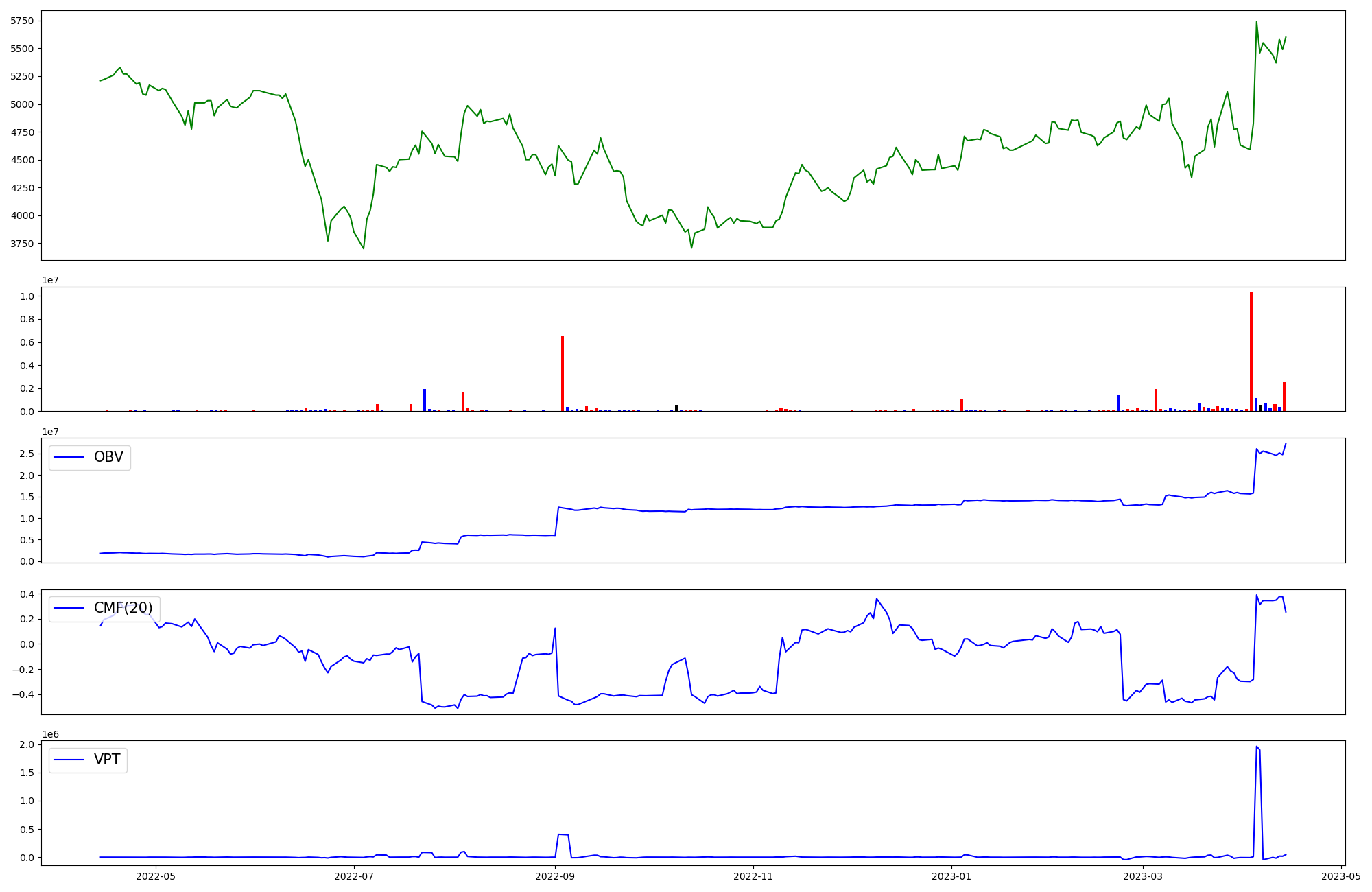Click the highest peak of the green price line

(x=1256, y=22)
